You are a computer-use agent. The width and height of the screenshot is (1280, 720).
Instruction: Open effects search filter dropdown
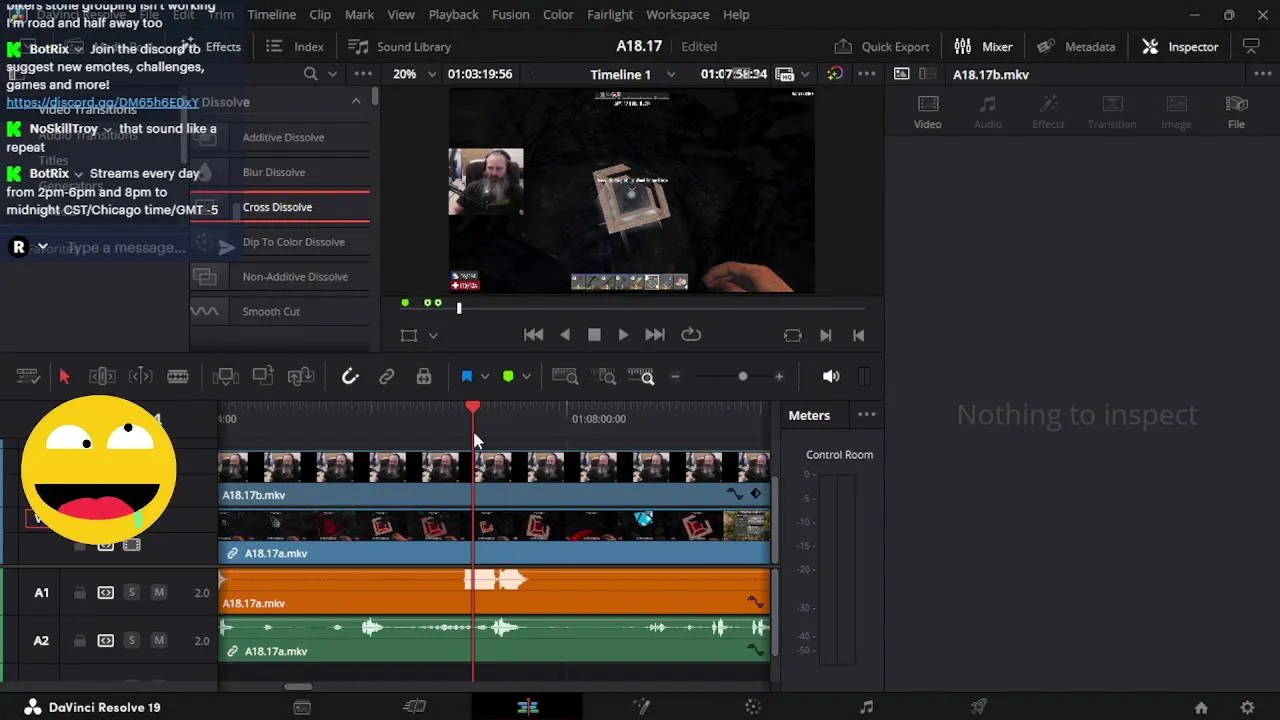point(333,74)
